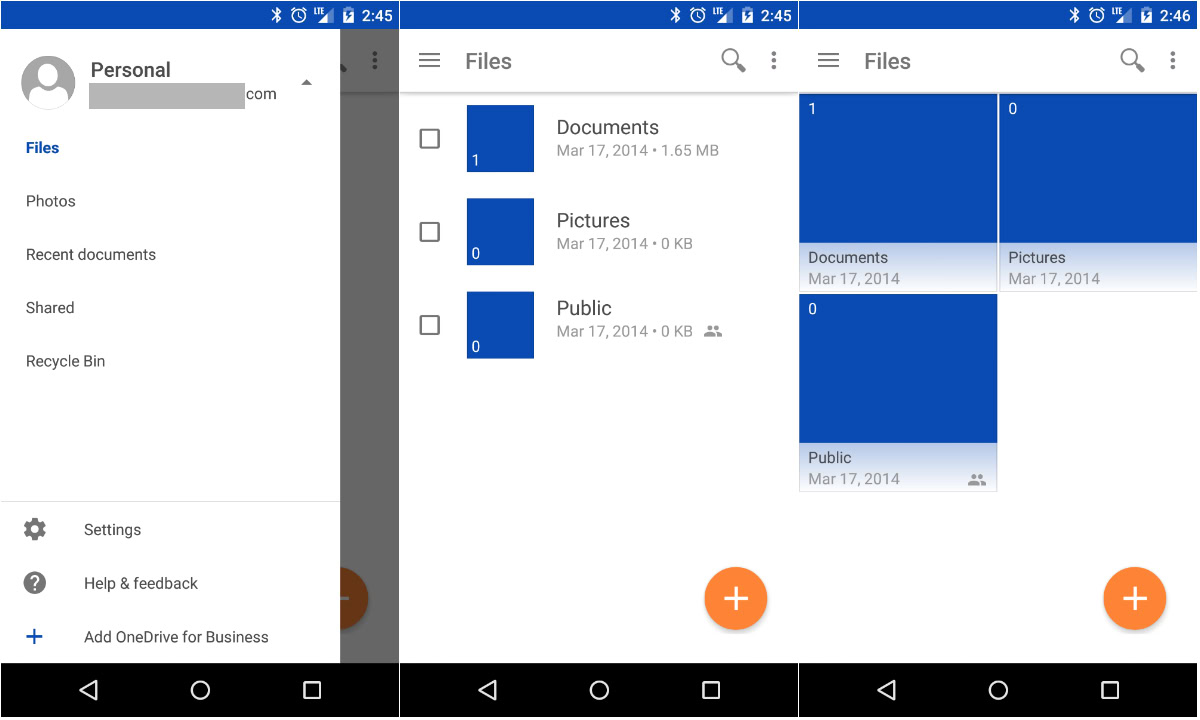
Task: Tap Android recents button on list screen
Action: pos(711,690)
